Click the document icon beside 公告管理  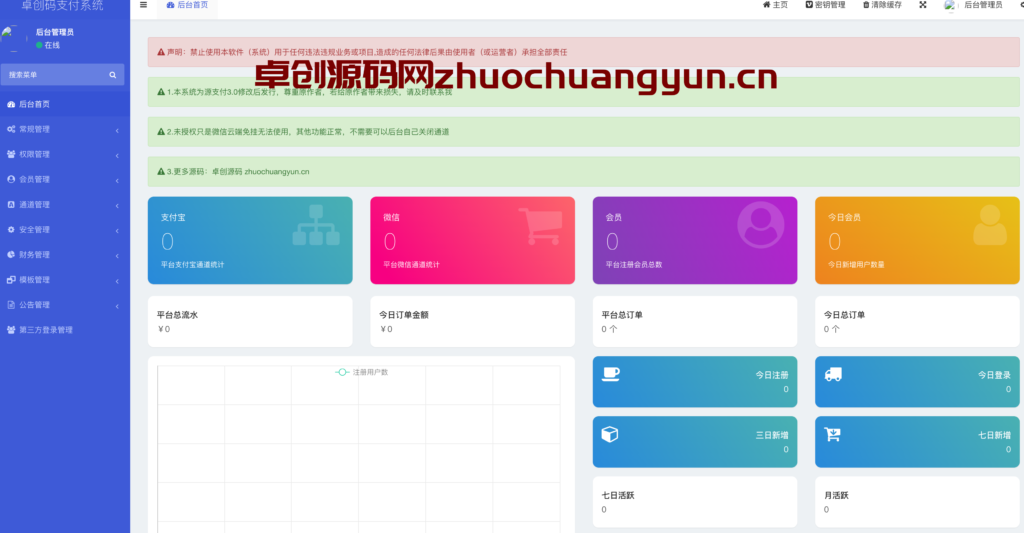click(11, 304)
